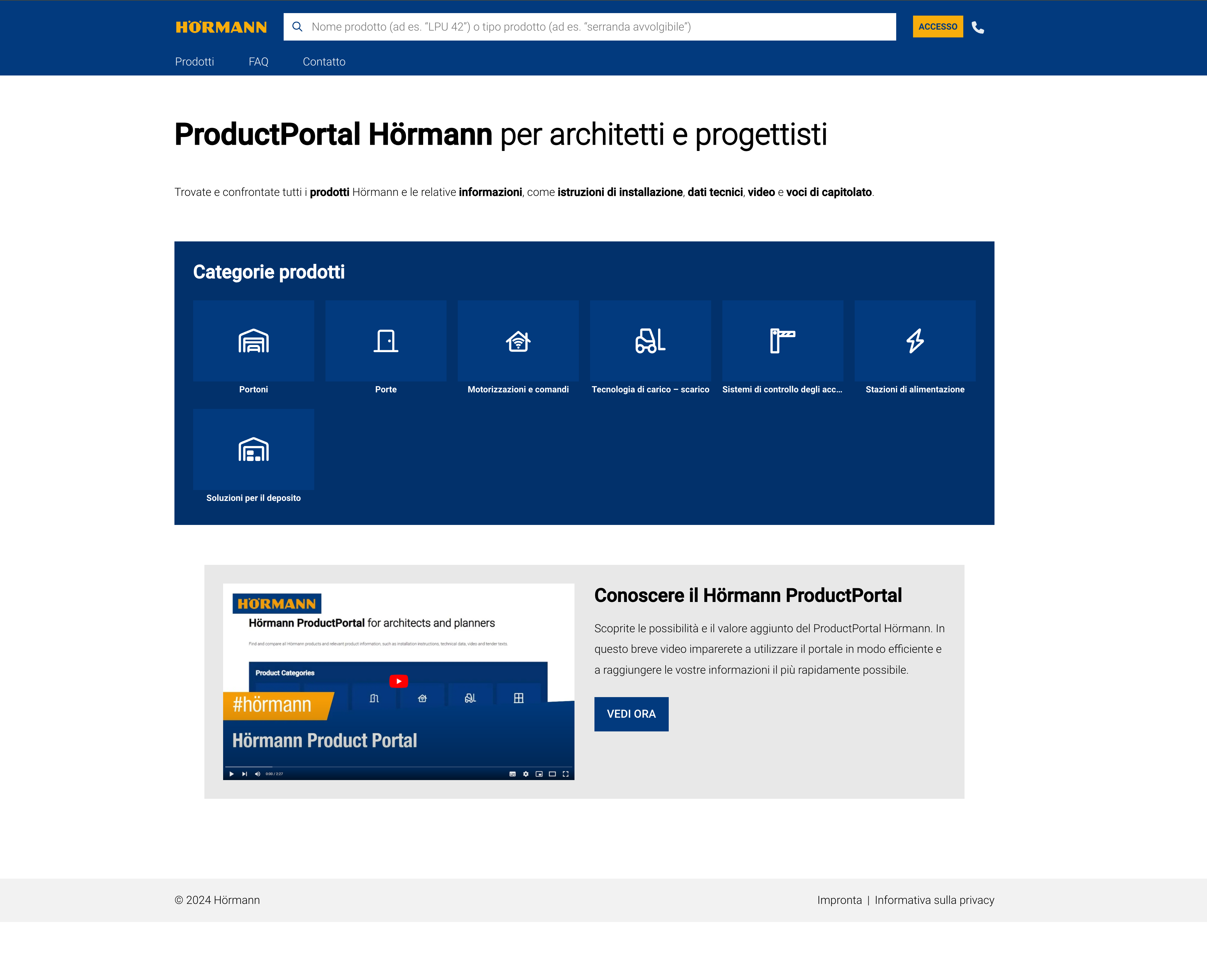Click the "Categorie prodotti" heading

tap(269, 272)
